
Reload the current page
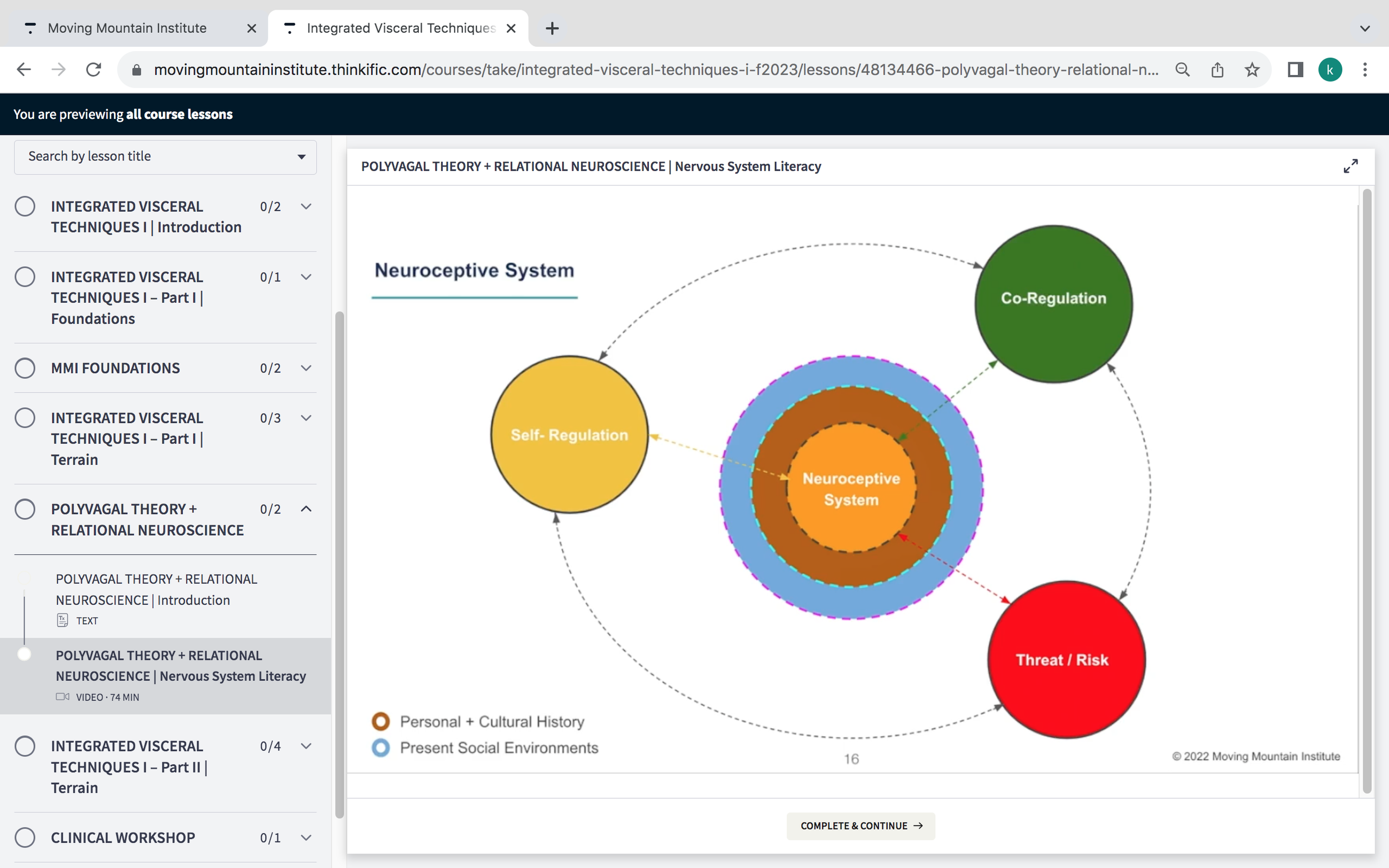pos(93,70)
